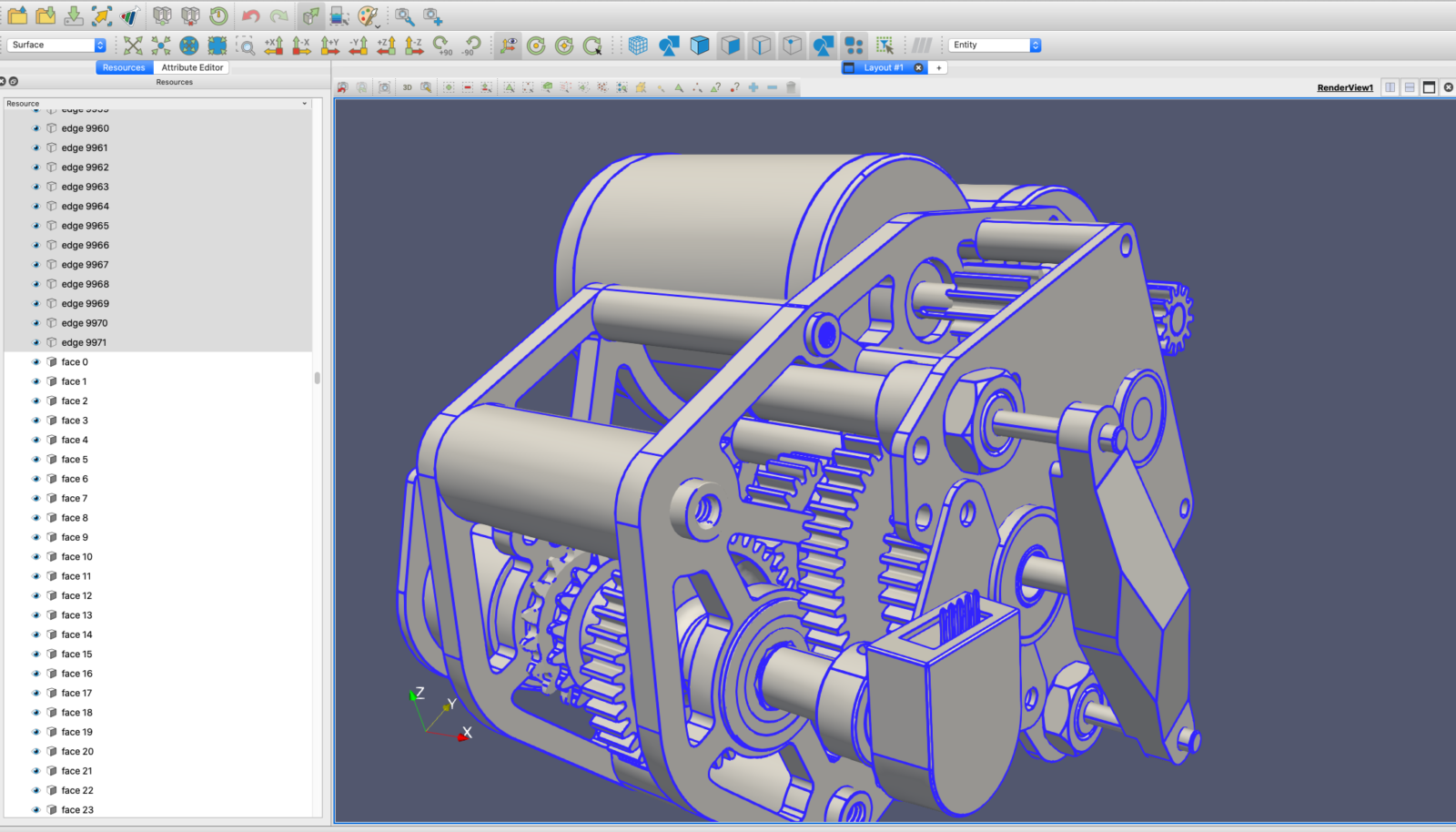Activate the box selection tool
The image size is (1456, 832).
click(884, 45)
